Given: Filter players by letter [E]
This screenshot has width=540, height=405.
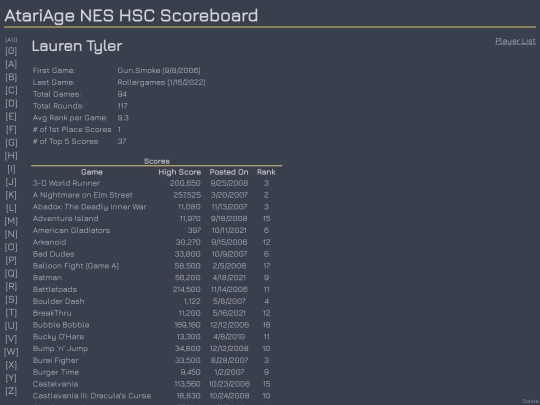Looking at the screenshot, I should [x=11, y=116].
